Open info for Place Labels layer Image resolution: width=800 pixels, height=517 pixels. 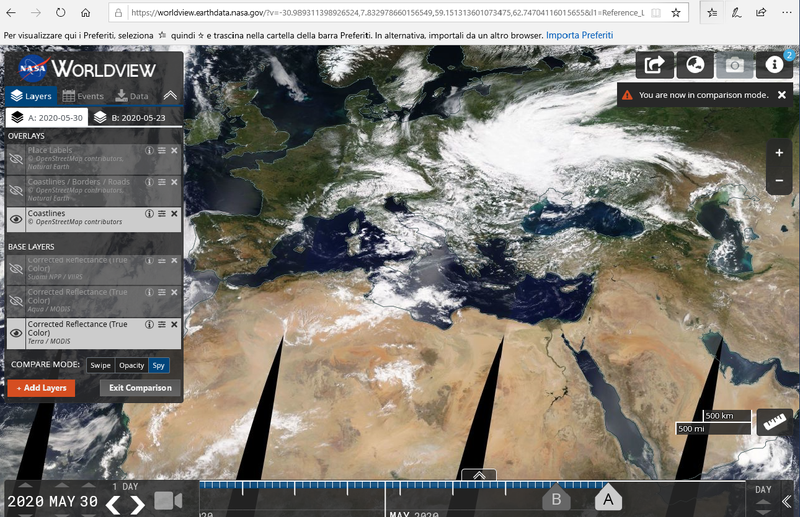point(149,151)
